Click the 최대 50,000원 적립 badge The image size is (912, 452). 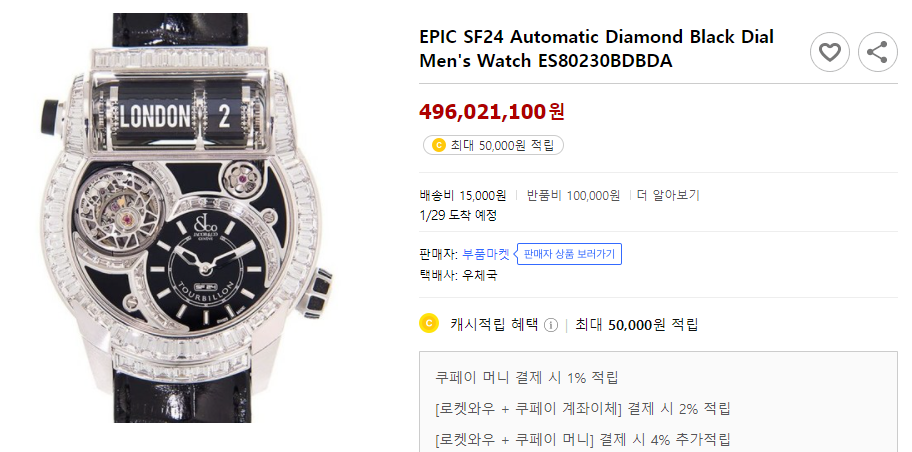492,145
